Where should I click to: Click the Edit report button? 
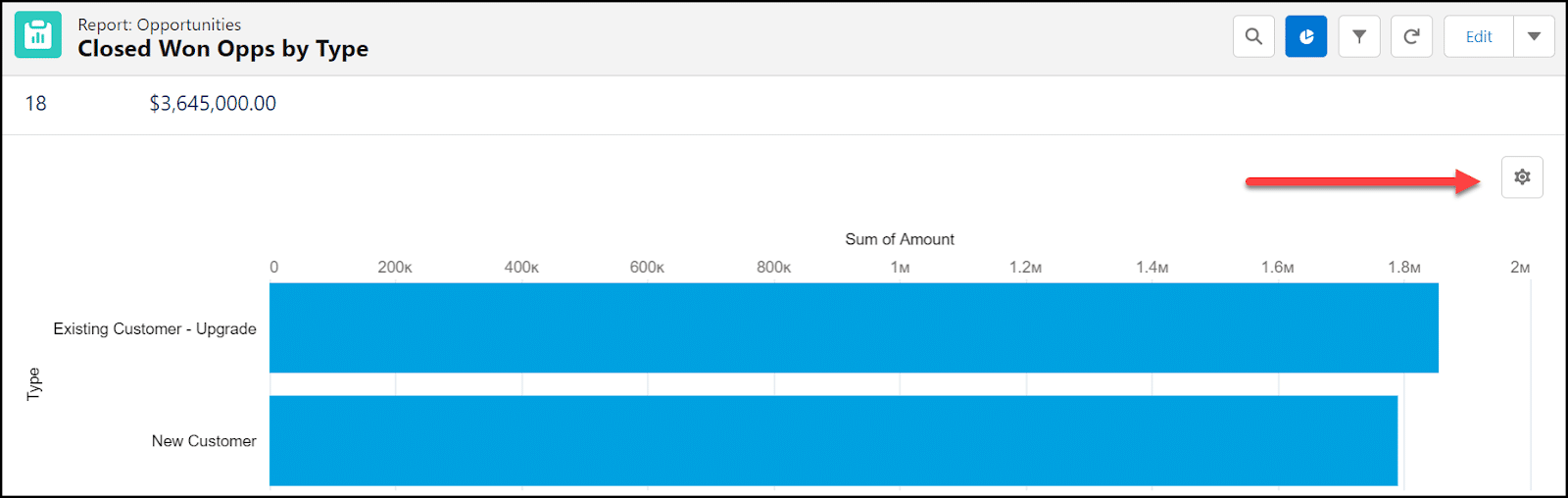point(1478,36)
